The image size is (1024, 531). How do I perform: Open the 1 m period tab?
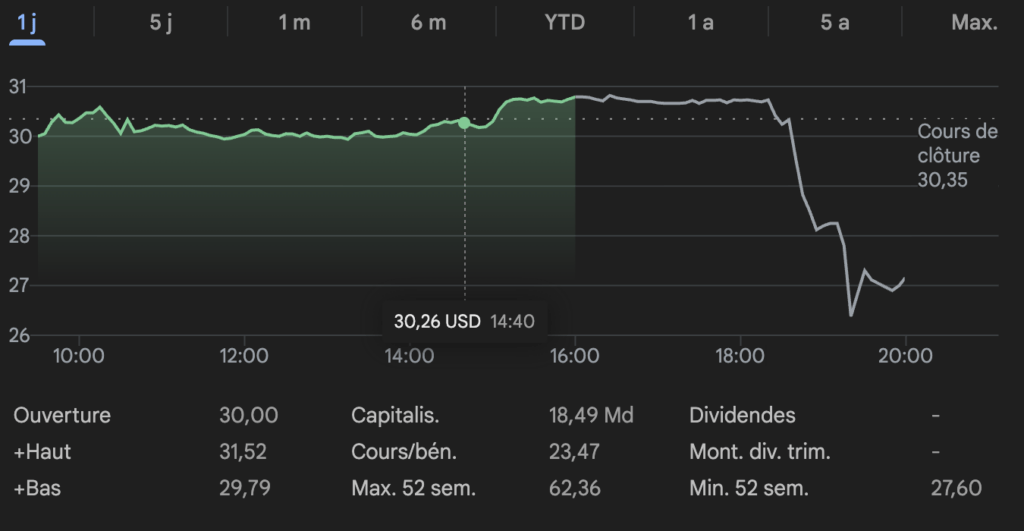294,22
